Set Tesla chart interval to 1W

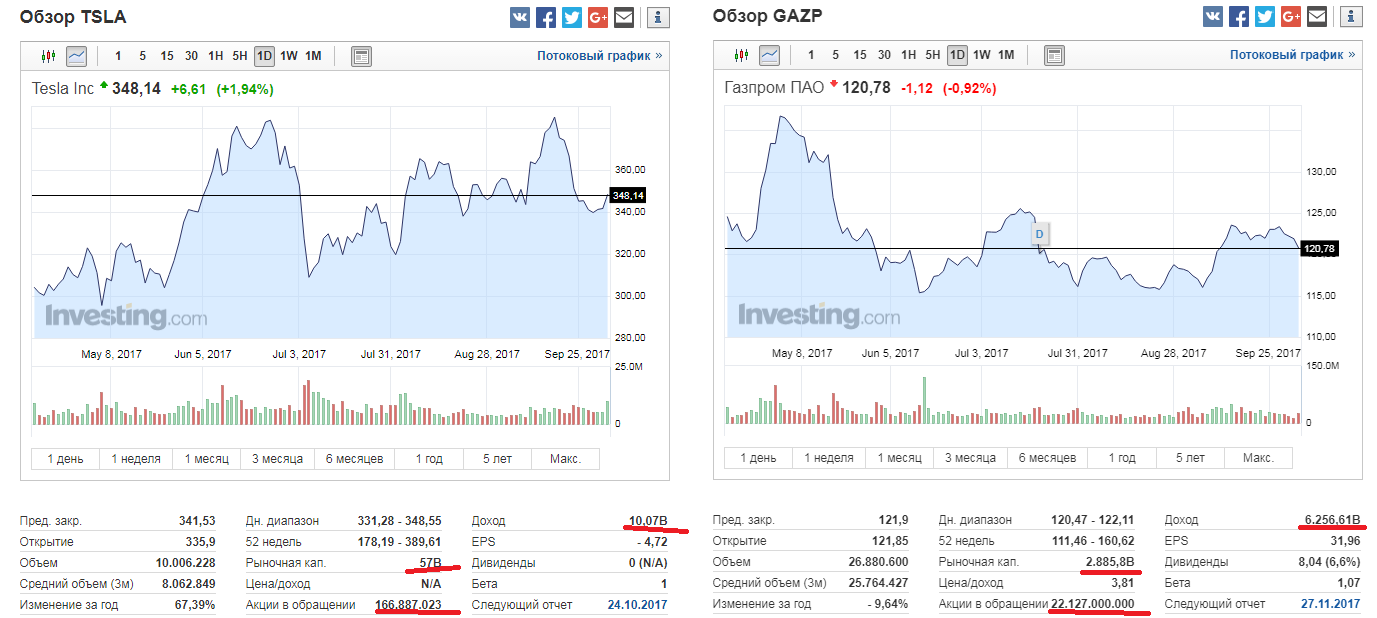click(x=288, y=56)
